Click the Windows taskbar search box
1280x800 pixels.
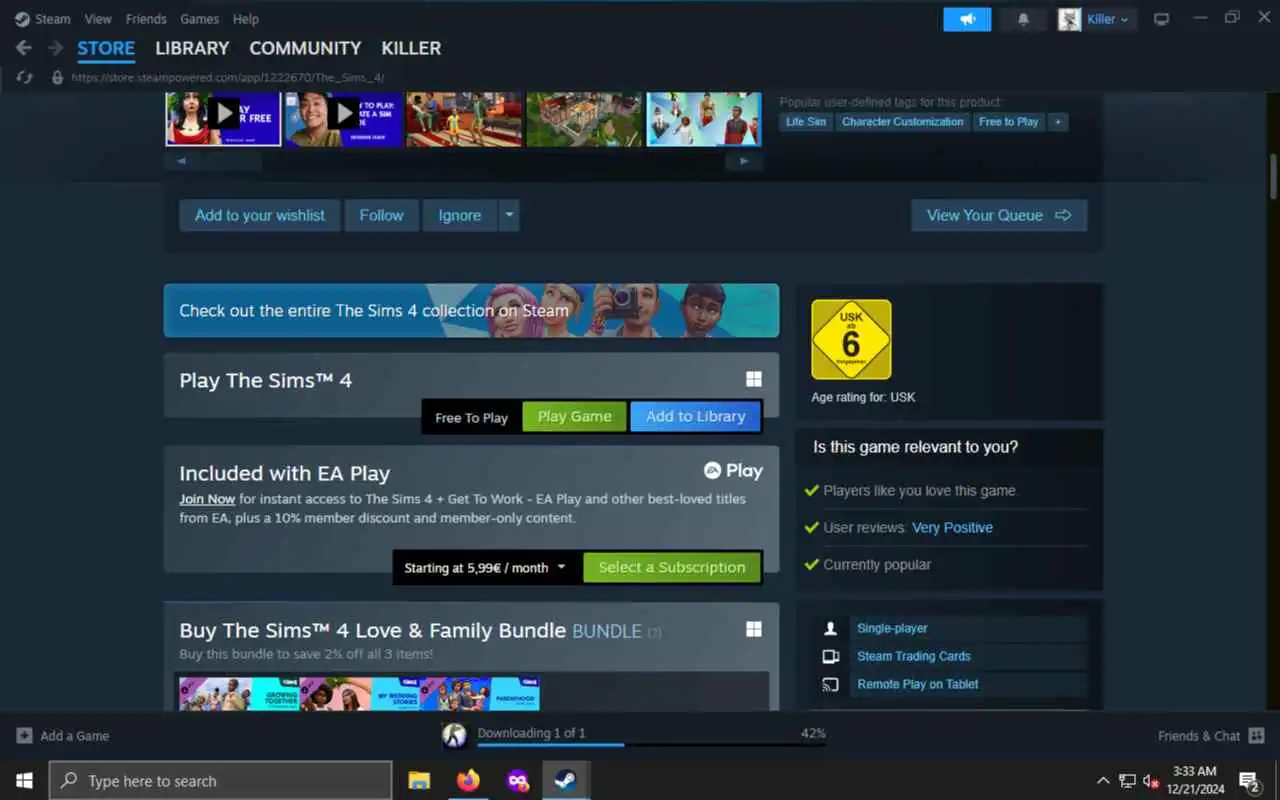point(220,781)
